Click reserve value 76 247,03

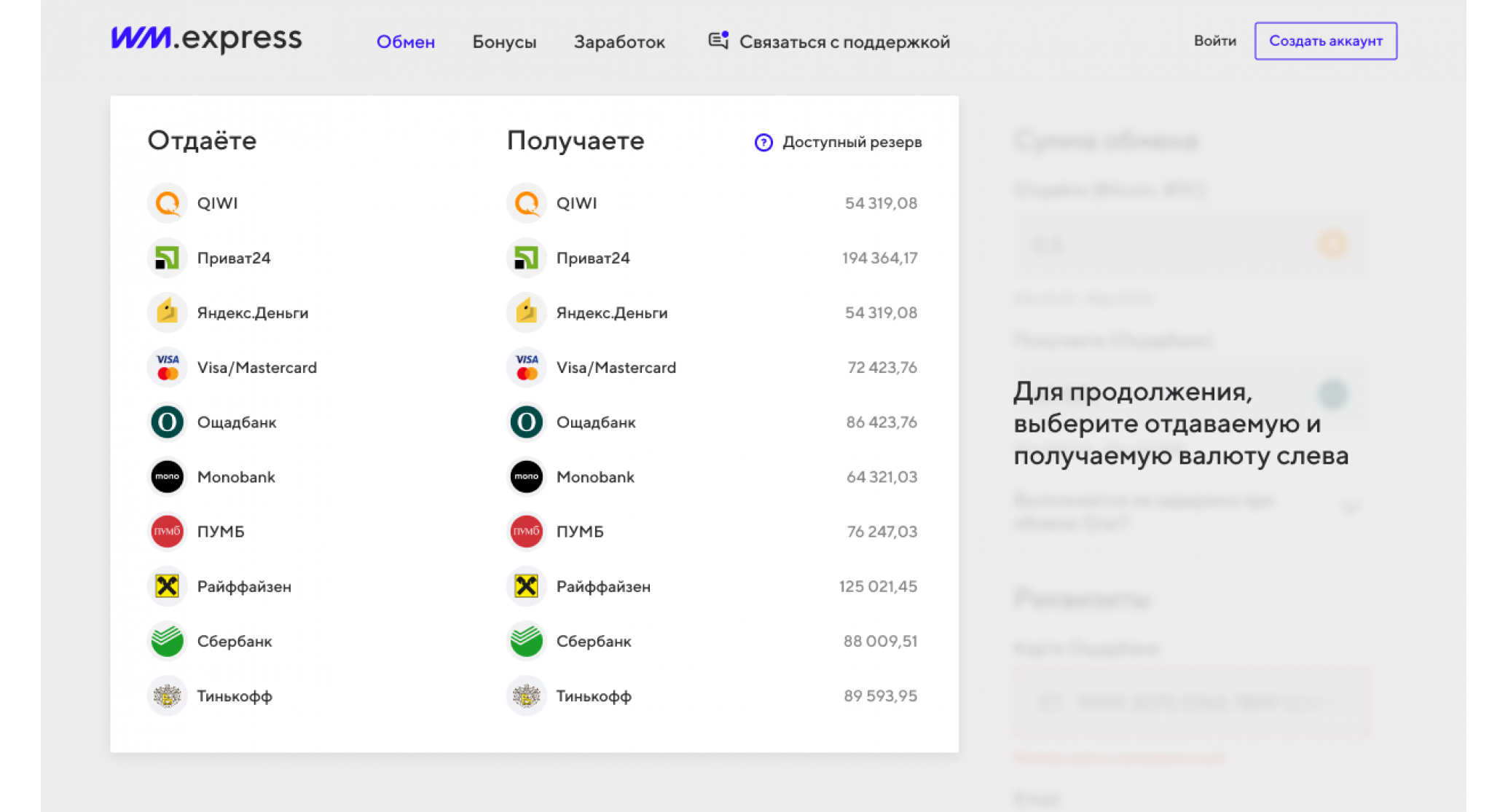click(x=882, y=532)
